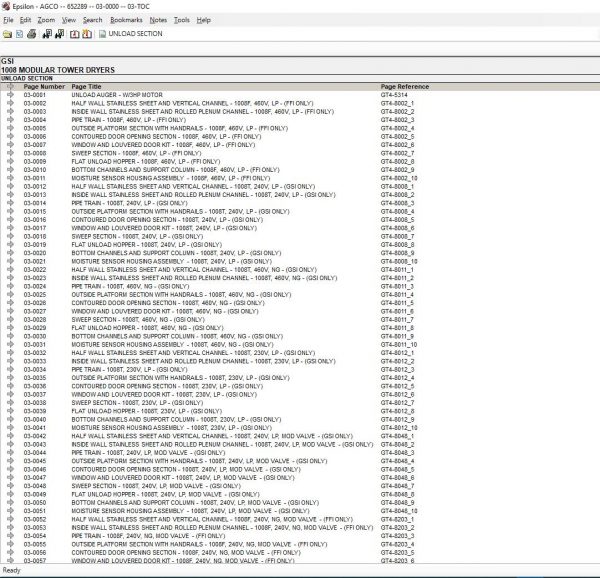Click the open folder toolbar icon
The height and width of the screenshot is (578, 600).
[x=7, y=34]
